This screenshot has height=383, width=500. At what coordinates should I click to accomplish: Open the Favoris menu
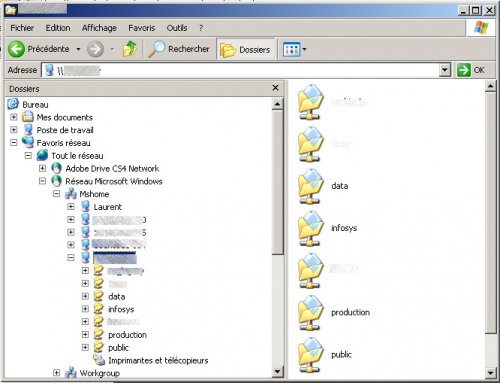tap(142, 28)
